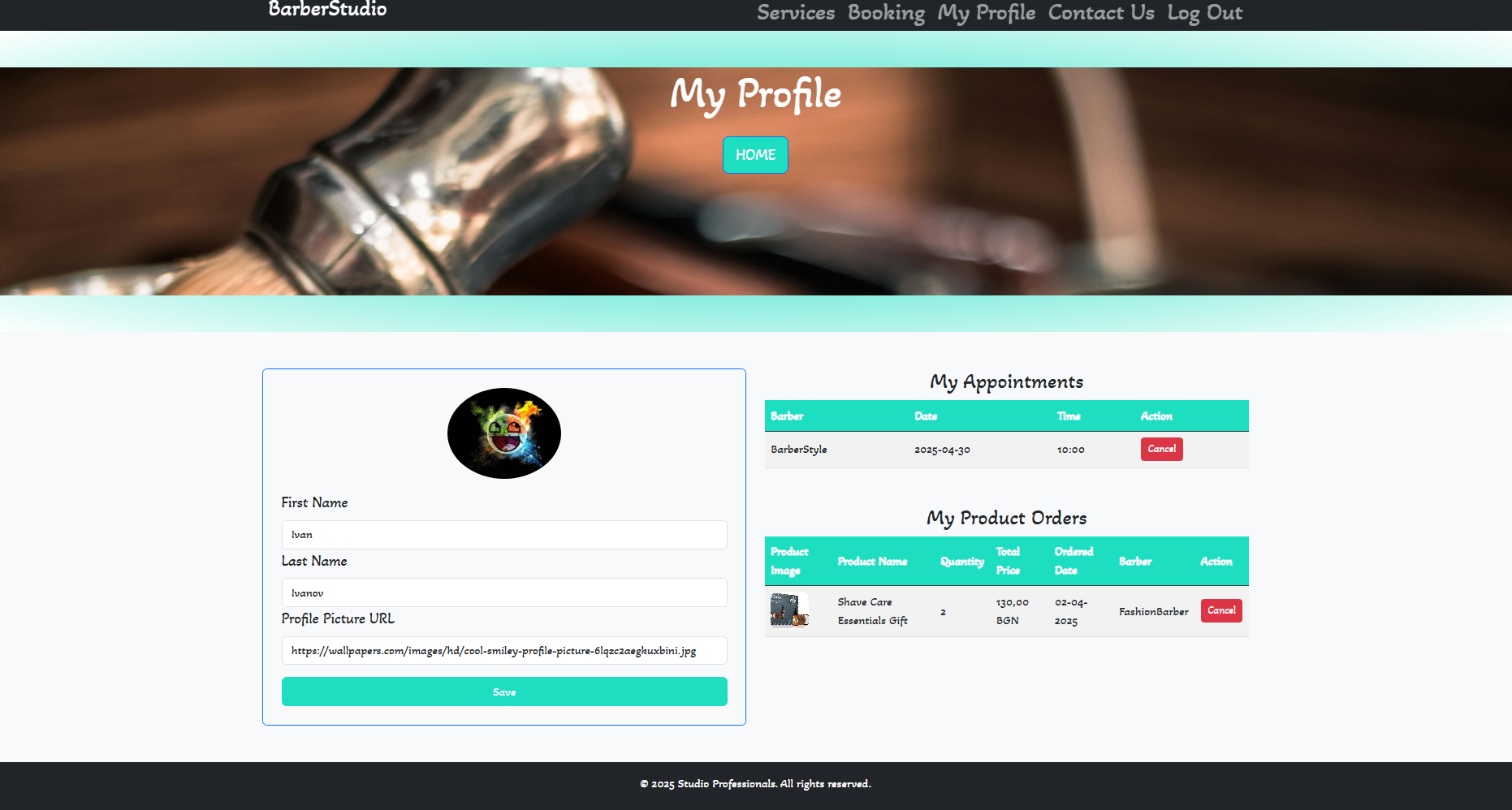
Task: Select My Profile in navigation bar
Action: tap(986, 13)
